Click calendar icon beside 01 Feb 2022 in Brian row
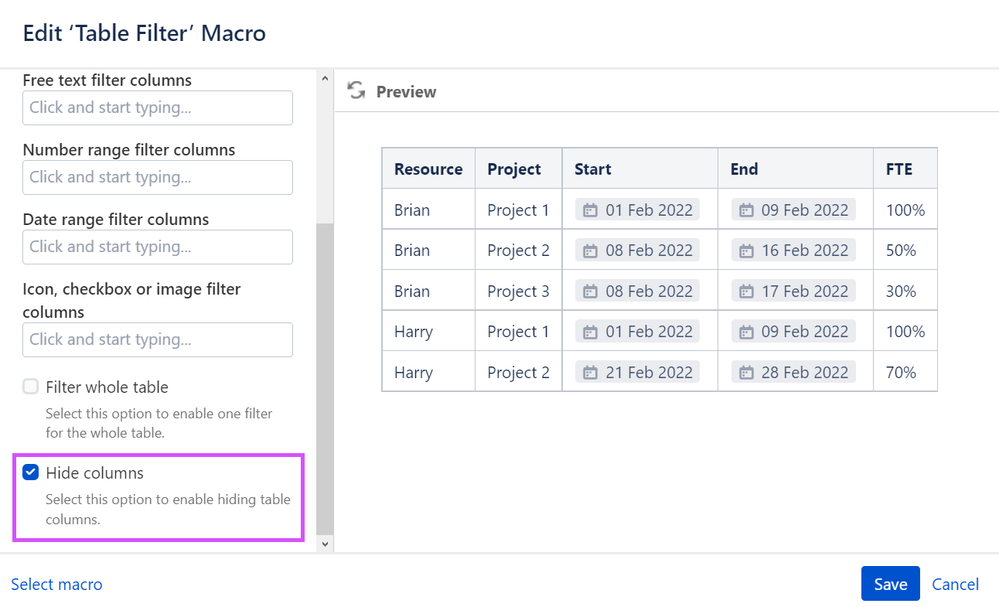Screen dimensions: 999x607 (590, 210)
